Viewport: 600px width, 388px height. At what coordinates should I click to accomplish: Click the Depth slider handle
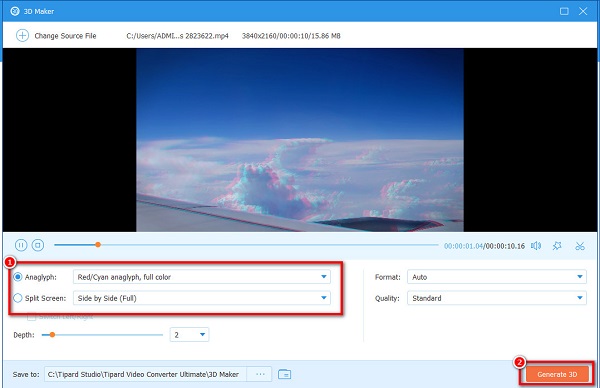52,335
